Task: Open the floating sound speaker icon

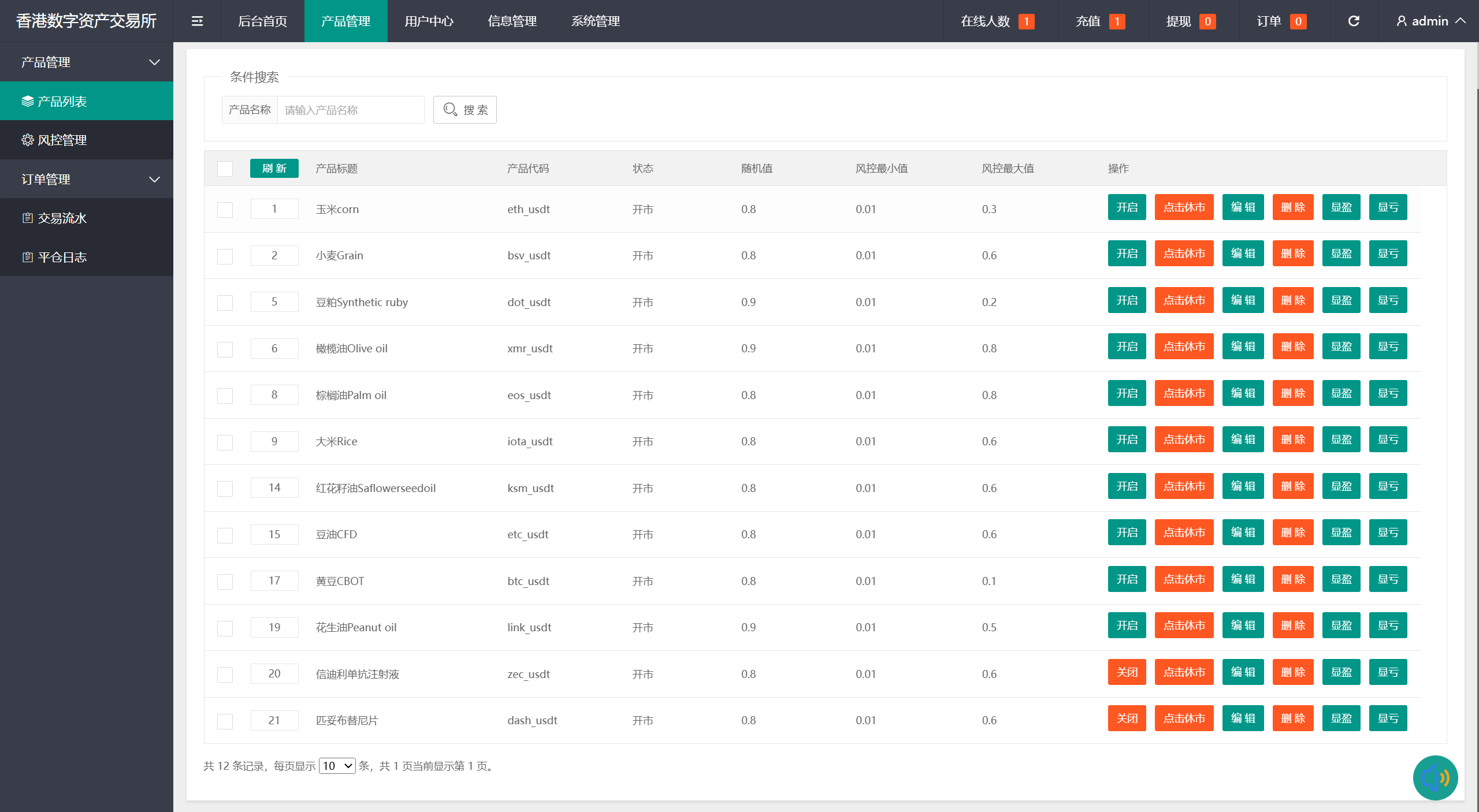Action: [1435, 777]
